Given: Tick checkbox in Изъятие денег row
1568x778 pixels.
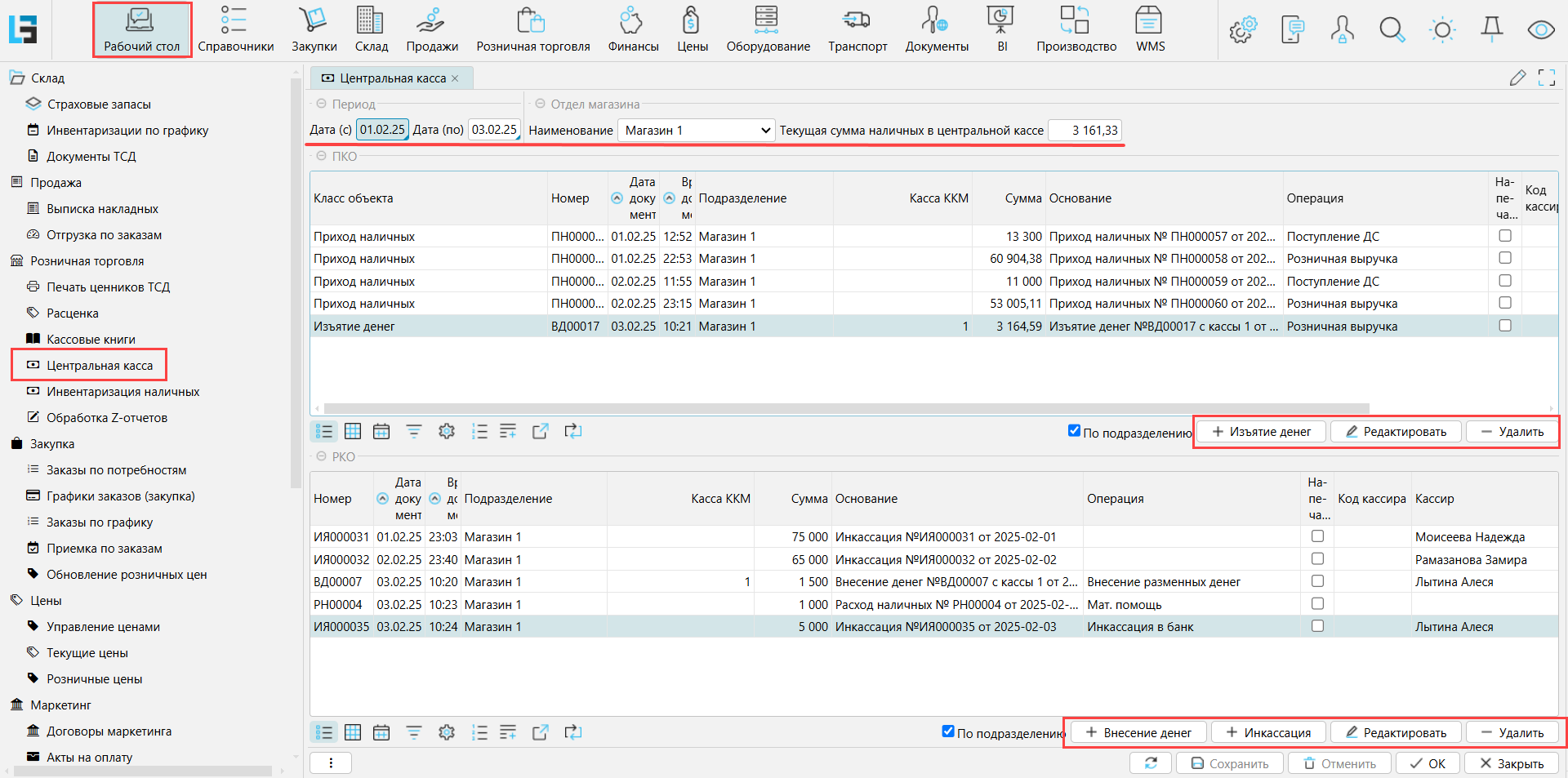Looking at the screenshot, I should click(1504, 326).
